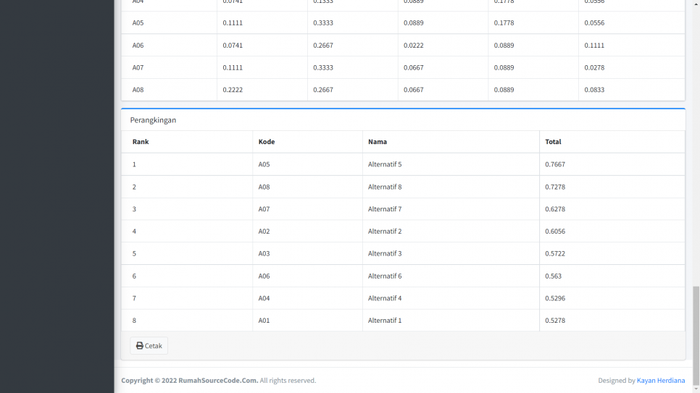This screenshot has height=393, width=700.
Task: Click Alternatif 5 in ranking table
Action: click(385, 164)
